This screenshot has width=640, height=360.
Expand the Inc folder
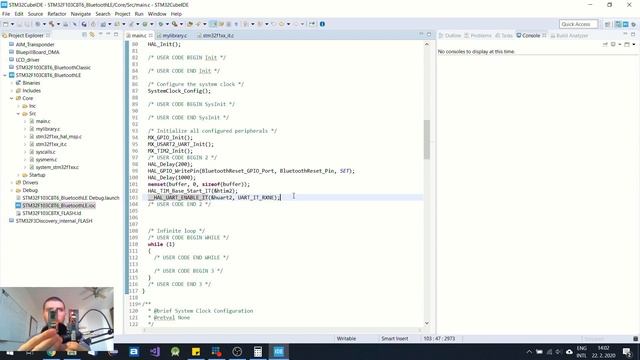click(x=18, y=106)
